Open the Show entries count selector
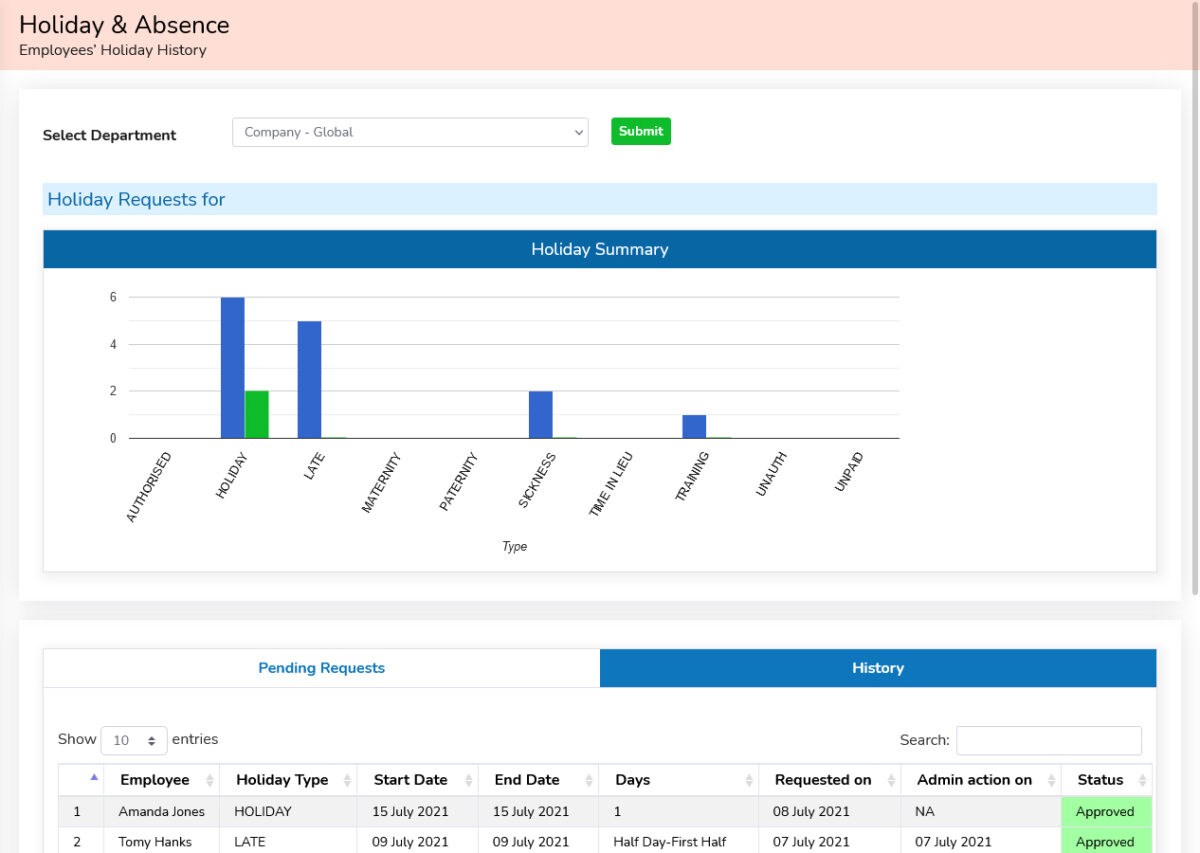The width and height of the screenshot is (1200, 853). pos(134,740)
